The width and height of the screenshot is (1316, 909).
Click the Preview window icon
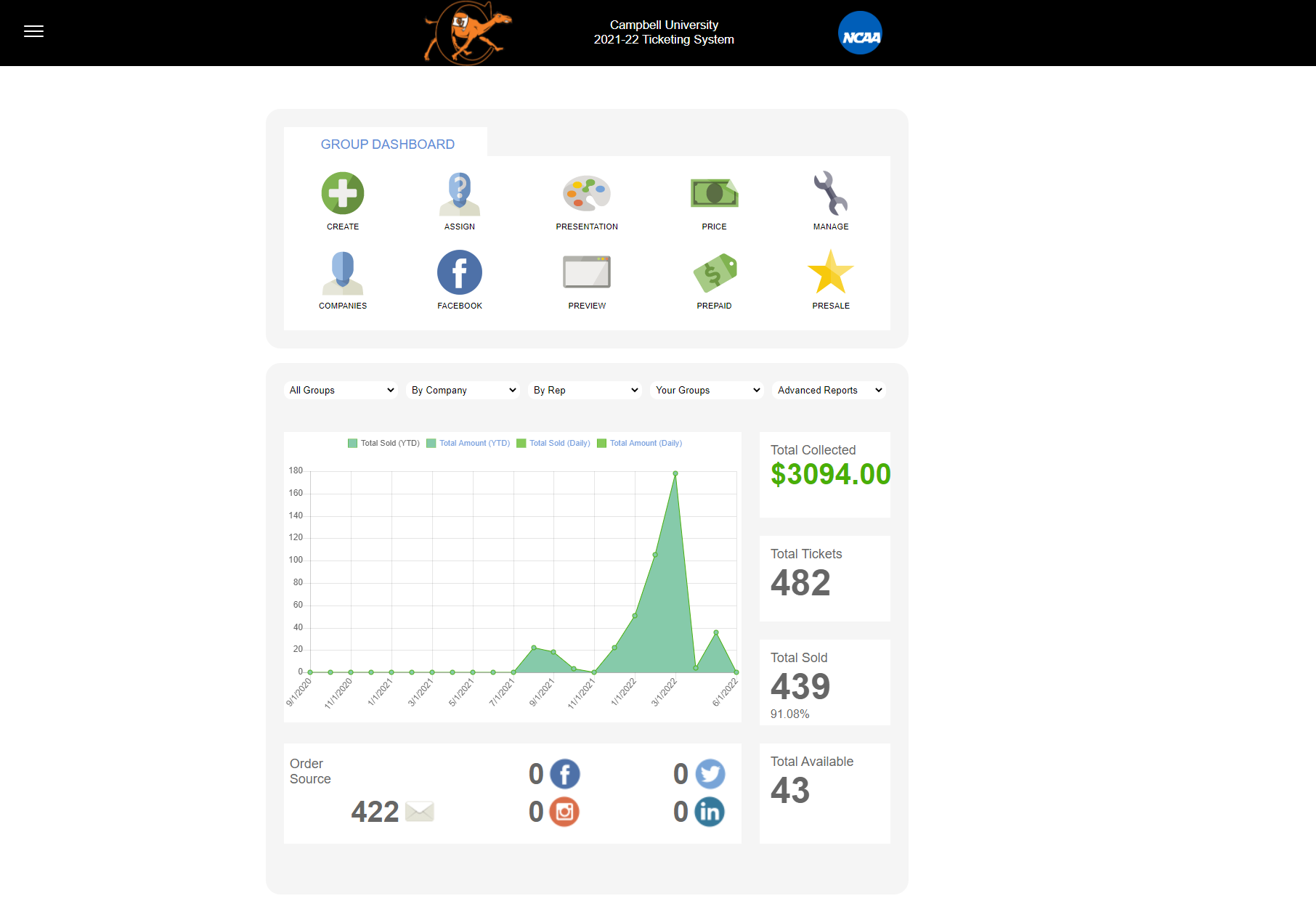coord(586,272)
